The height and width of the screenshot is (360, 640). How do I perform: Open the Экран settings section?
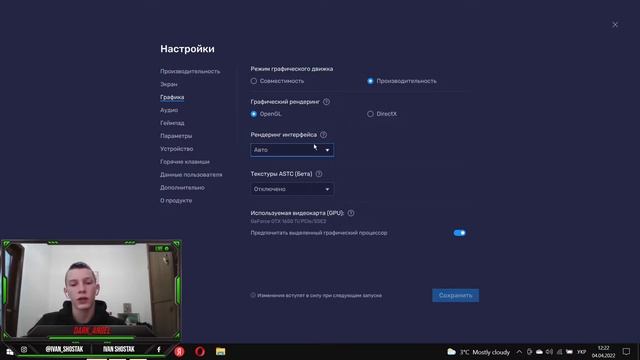click(x=169, y=84)
